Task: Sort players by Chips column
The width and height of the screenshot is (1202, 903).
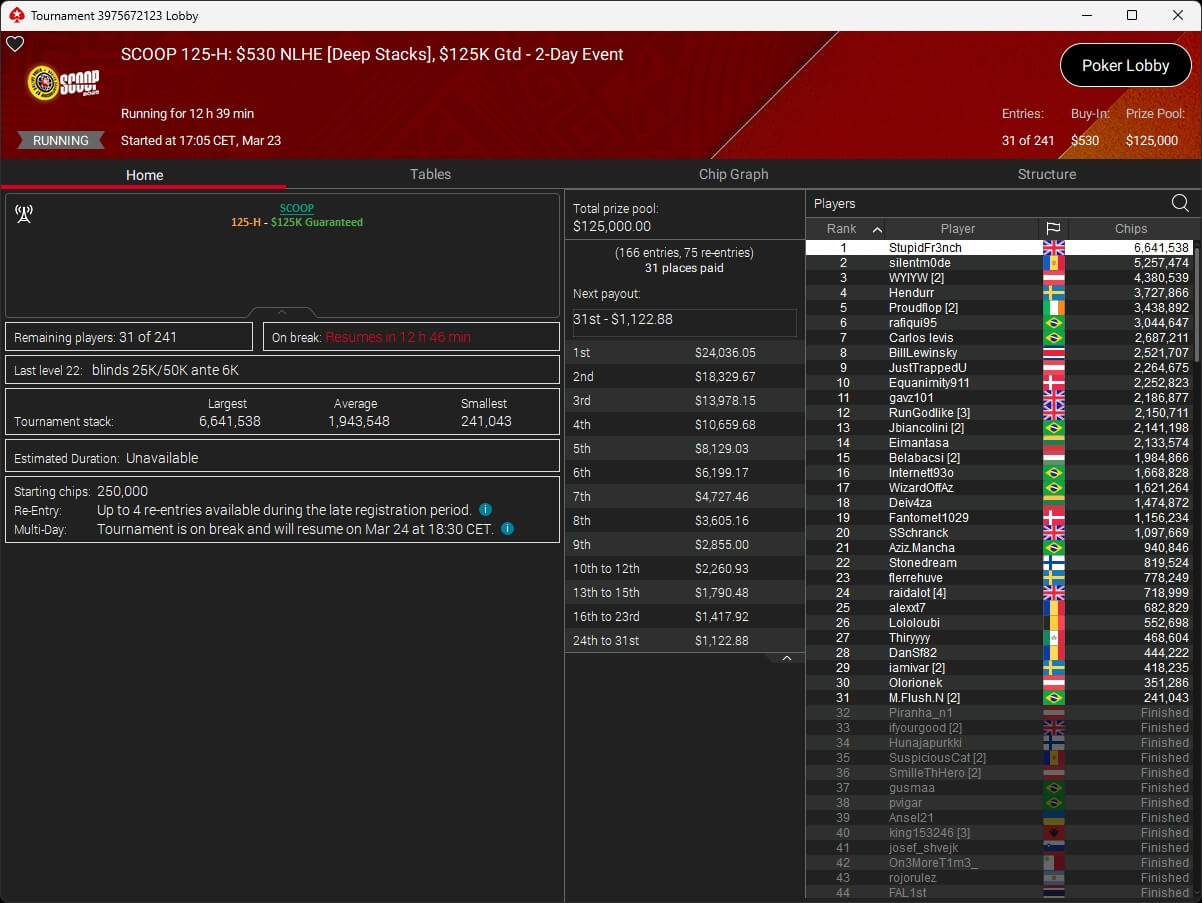Action: (1131, 229)
